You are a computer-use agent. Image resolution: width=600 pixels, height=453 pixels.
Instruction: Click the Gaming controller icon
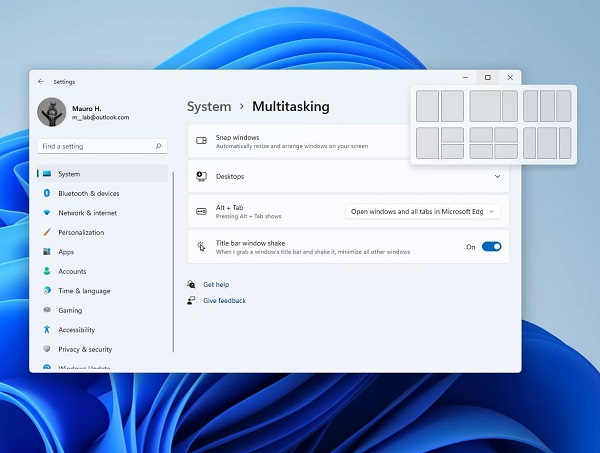(x=47, y=310)
